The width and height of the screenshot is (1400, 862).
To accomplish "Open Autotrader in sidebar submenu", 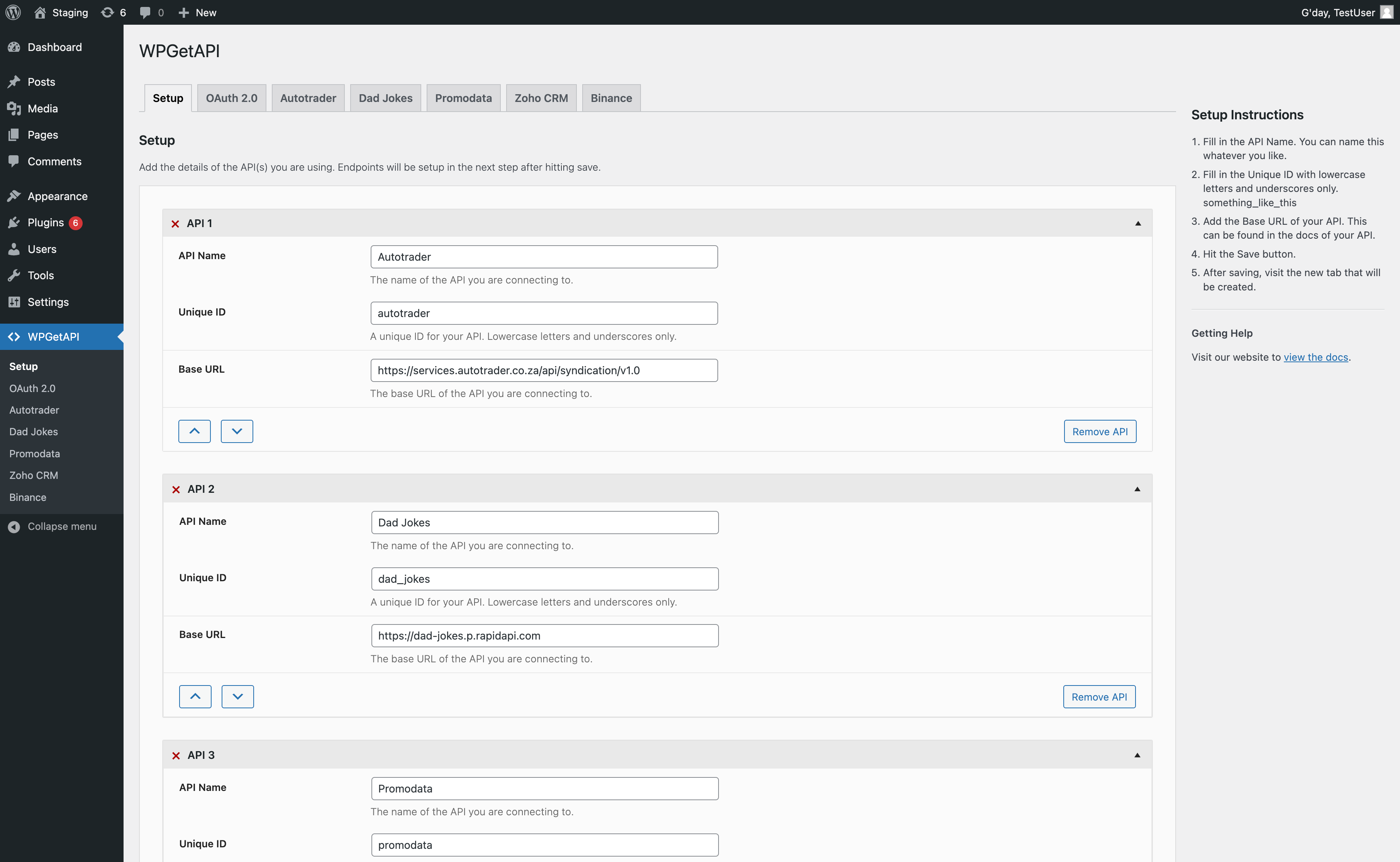I will tap(34, 410).
